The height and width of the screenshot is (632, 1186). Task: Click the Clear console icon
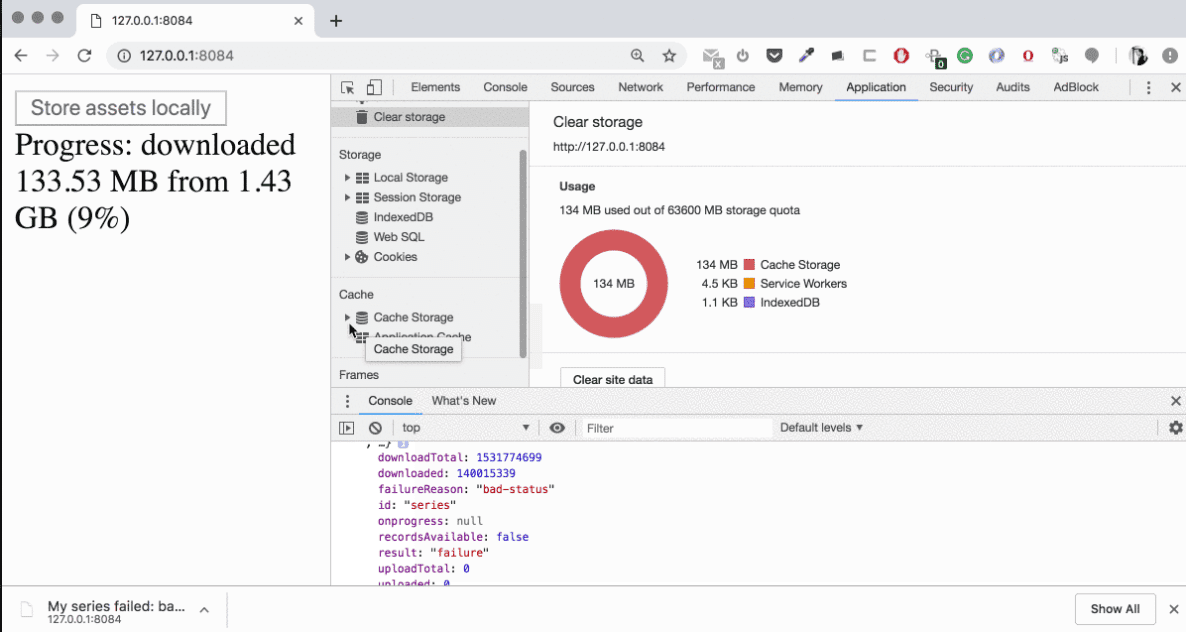coord(375,427)
